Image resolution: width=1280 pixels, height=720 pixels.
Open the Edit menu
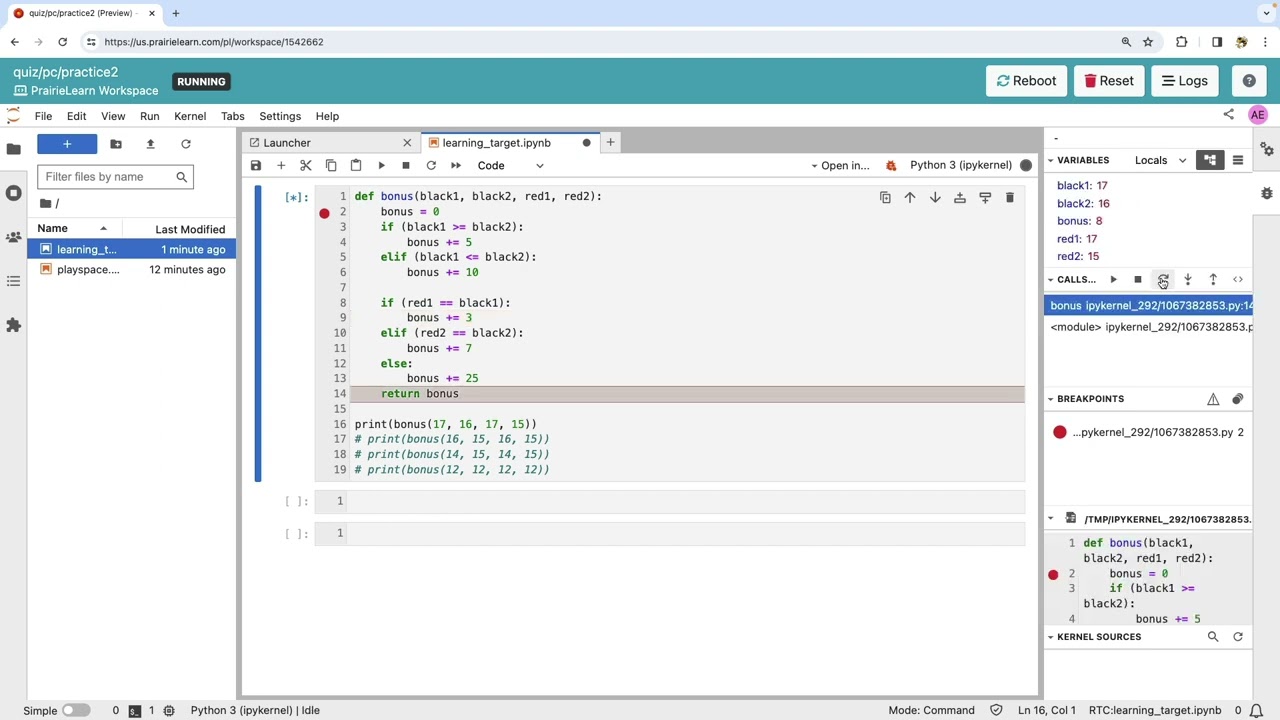click(x=76, y=116)
